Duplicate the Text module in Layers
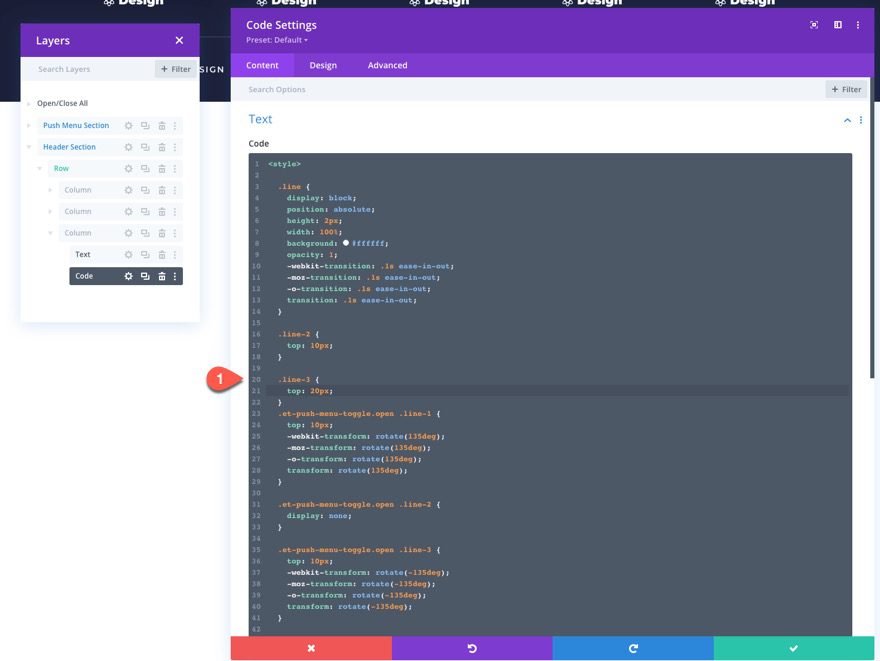Viewport: 880px width, 661px height. point(143,253)
